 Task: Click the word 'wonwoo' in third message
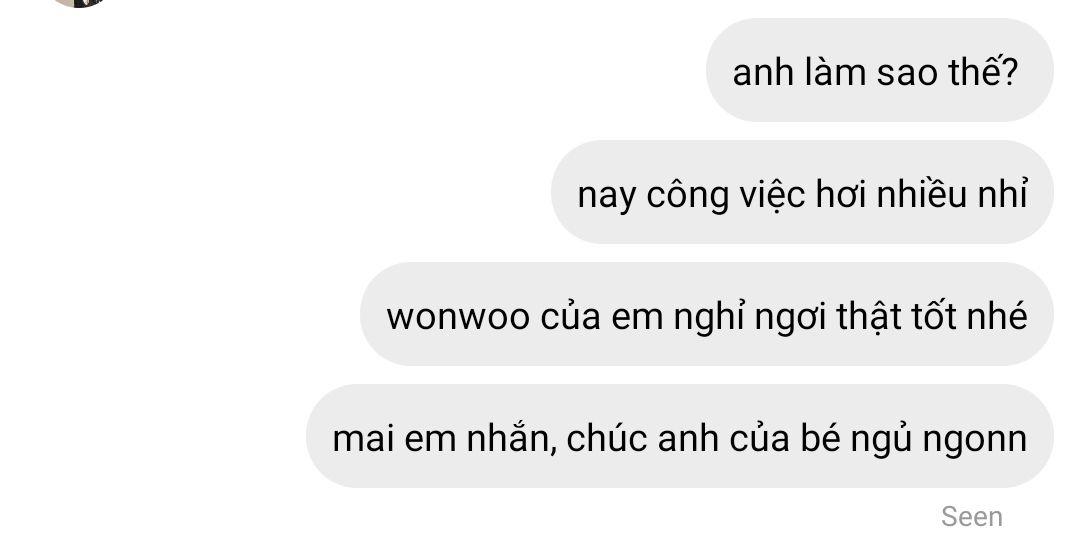pyautogui.click(x=458, y=316)
